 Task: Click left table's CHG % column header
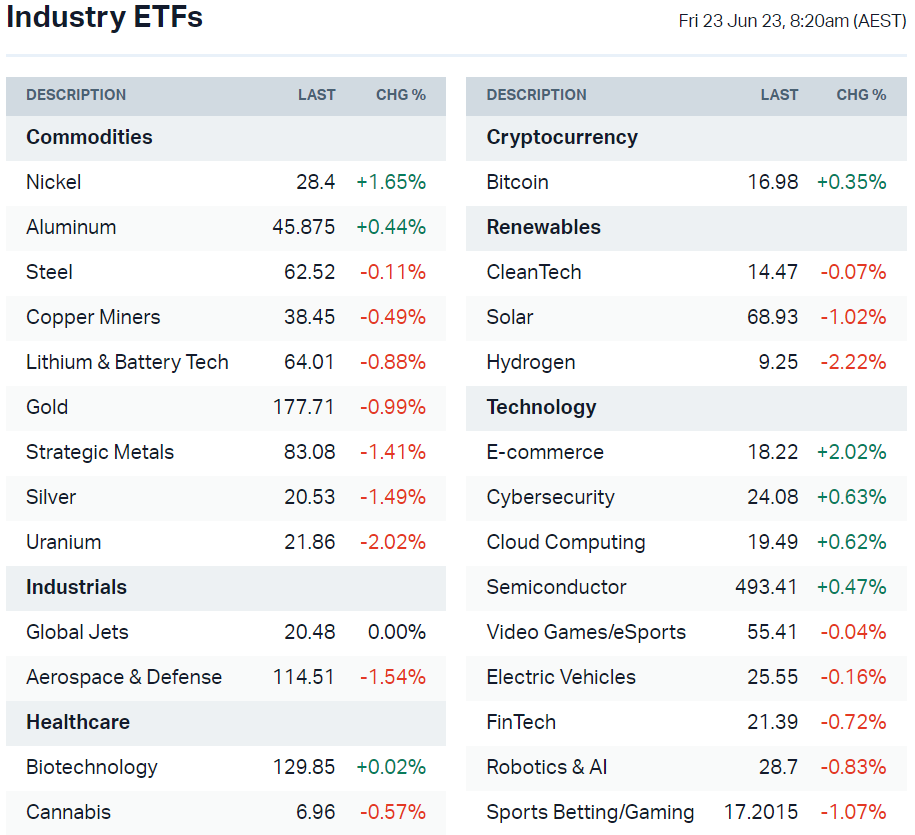tap(400, 95)
